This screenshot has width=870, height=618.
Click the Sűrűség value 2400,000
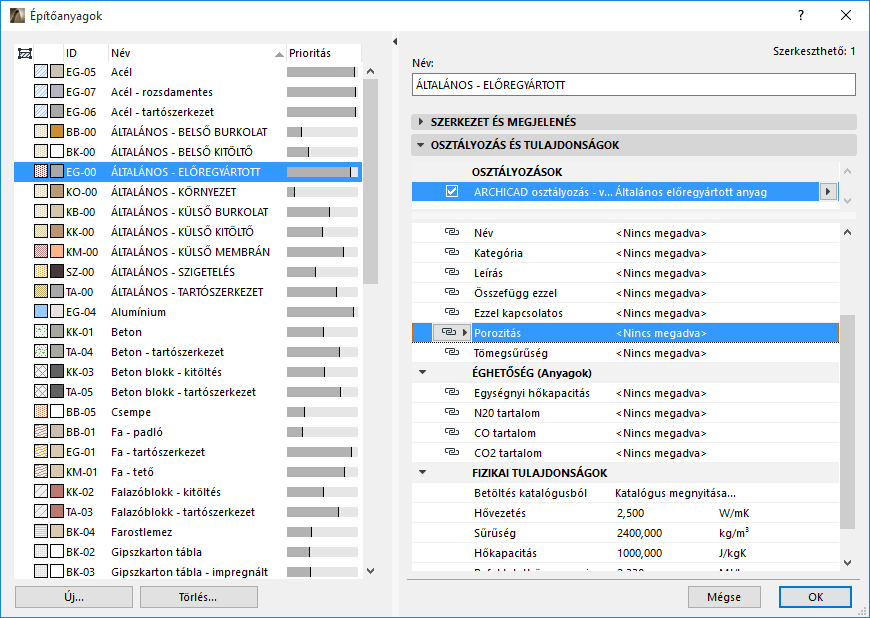[639, 533]
